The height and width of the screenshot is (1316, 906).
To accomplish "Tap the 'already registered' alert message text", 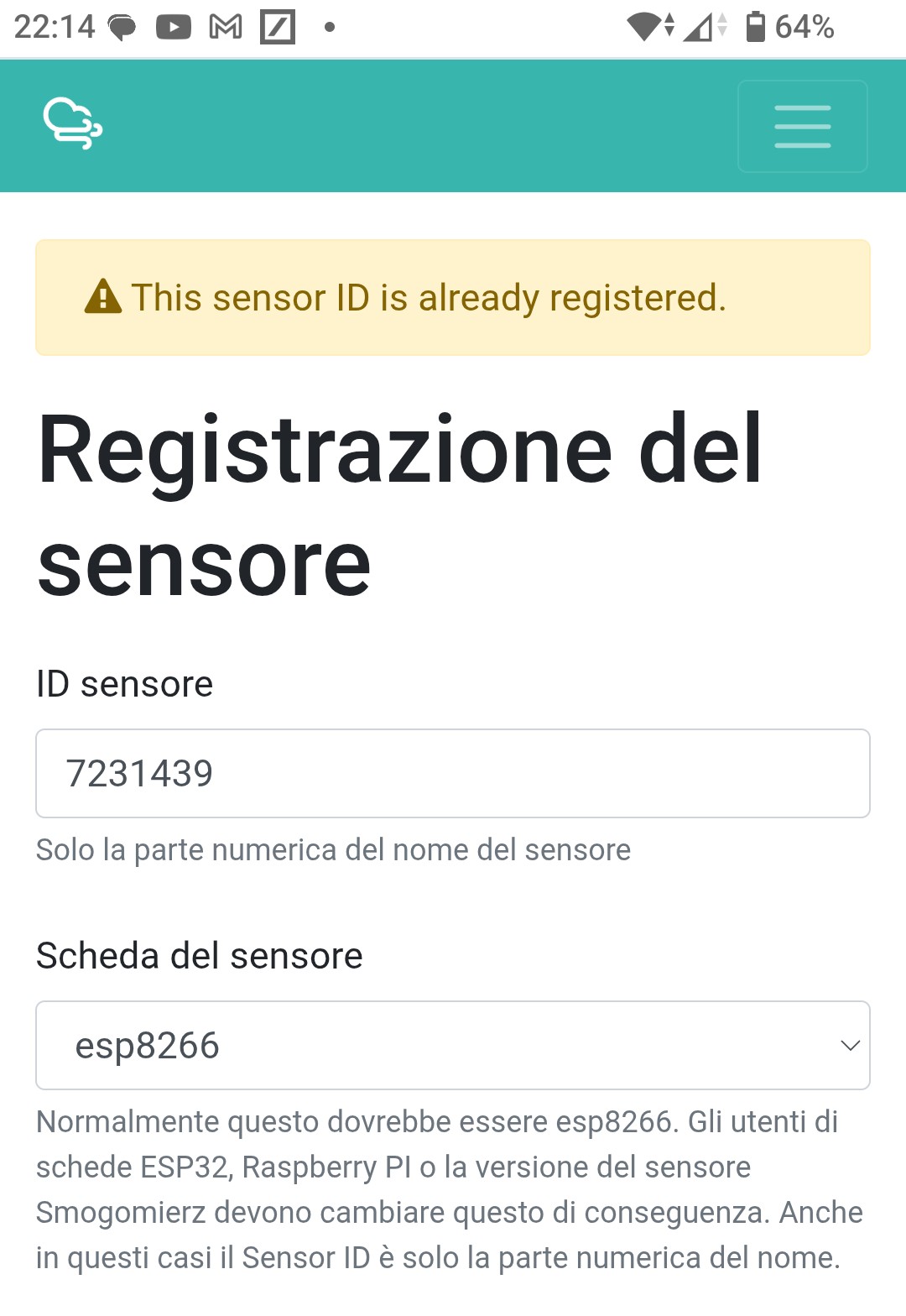I will click(x=428, y=298).
